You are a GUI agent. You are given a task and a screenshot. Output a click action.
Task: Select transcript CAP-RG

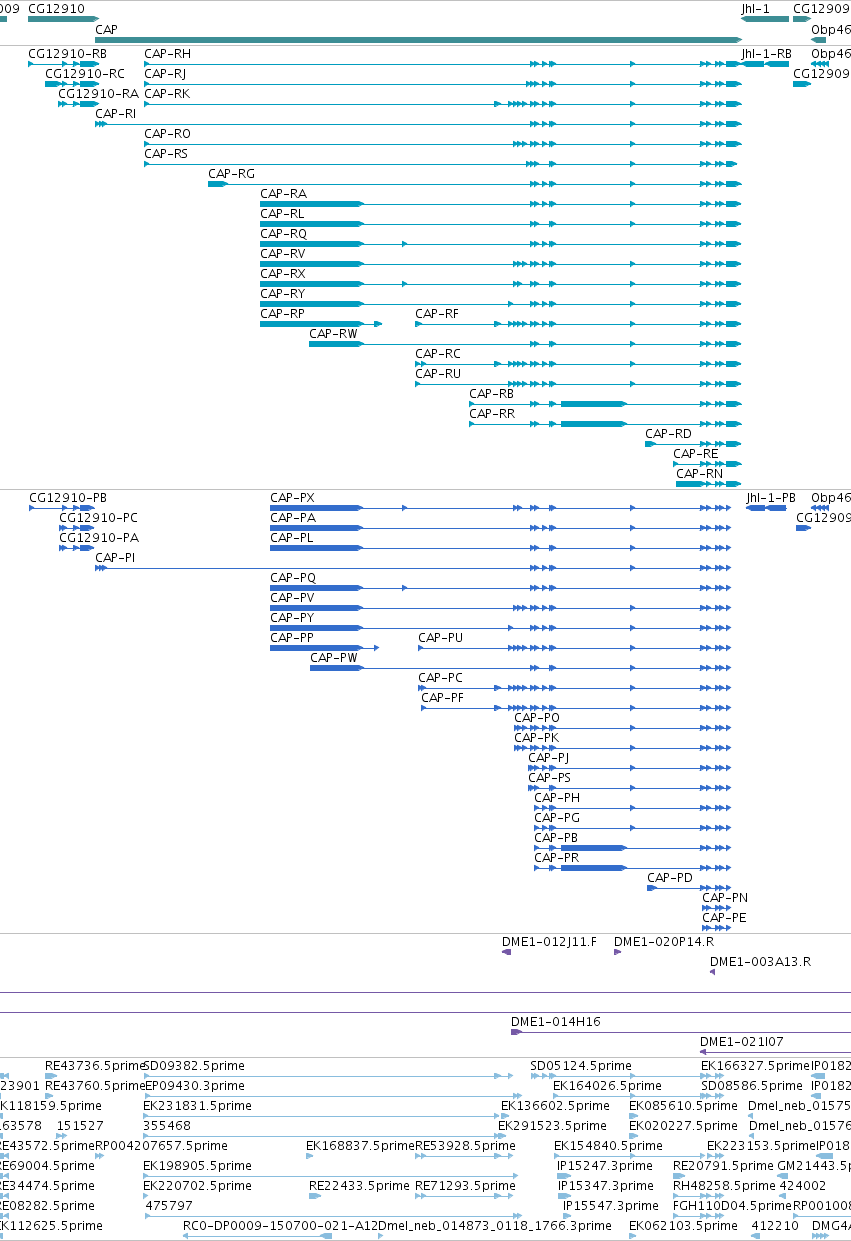pos(475,184)
